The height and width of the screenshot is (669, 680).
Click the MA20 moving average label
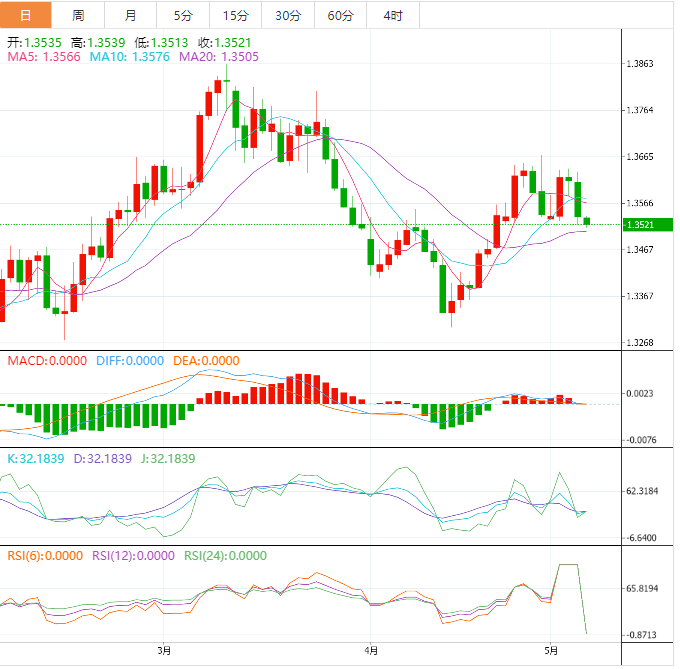click(219, 58)
